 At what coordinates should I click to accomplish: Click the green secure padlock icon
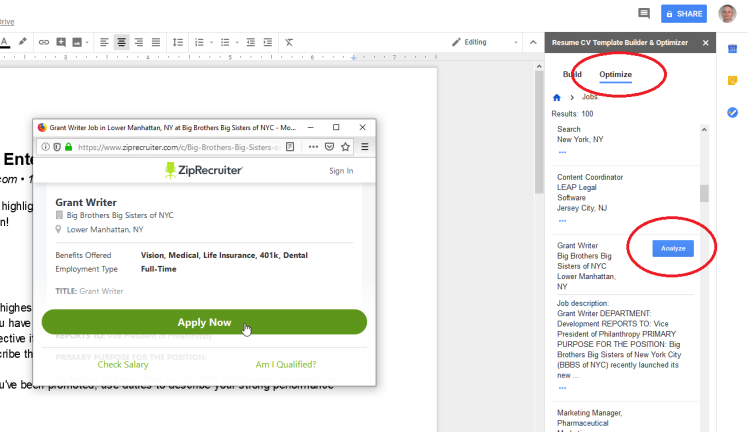69,147
